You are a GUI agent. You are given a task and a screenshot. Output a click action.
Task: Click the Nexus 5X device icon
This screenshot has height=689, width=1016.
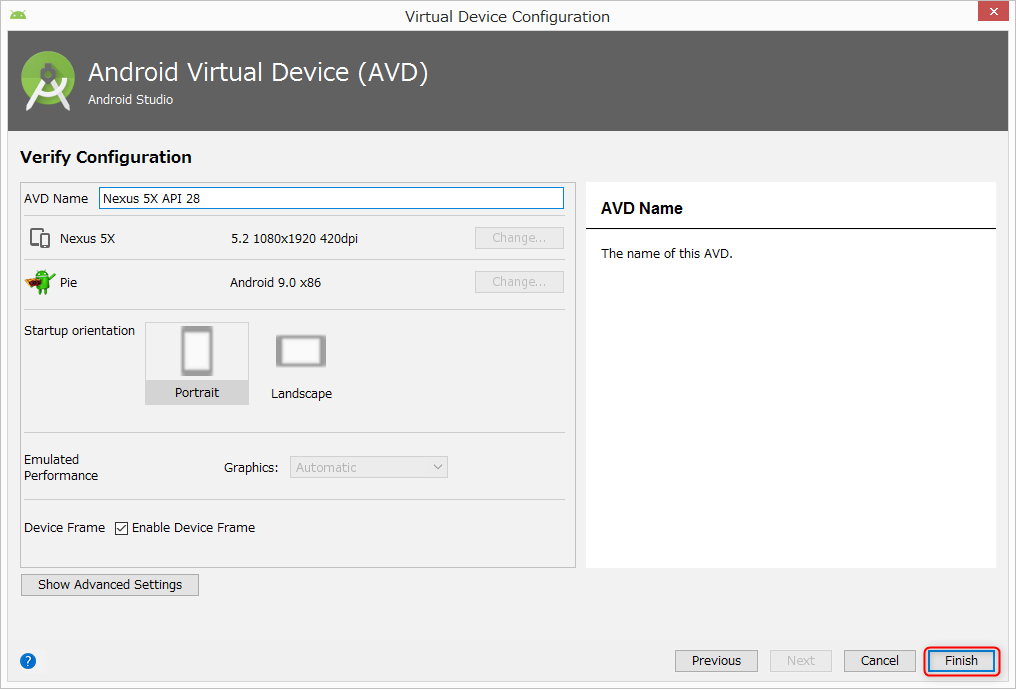click(x=40, y=239)
